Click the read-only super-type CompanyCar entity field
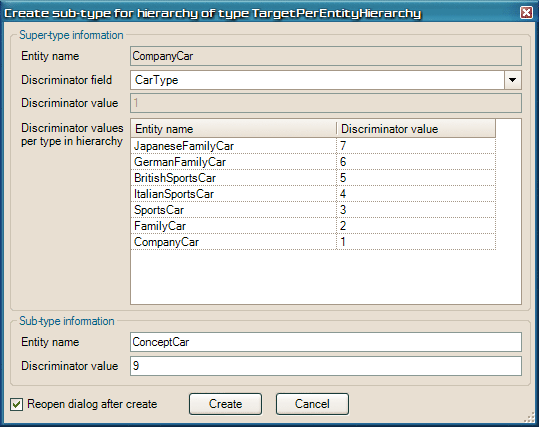539x427 pixels. pyautogui.click(x=326, y=56)
